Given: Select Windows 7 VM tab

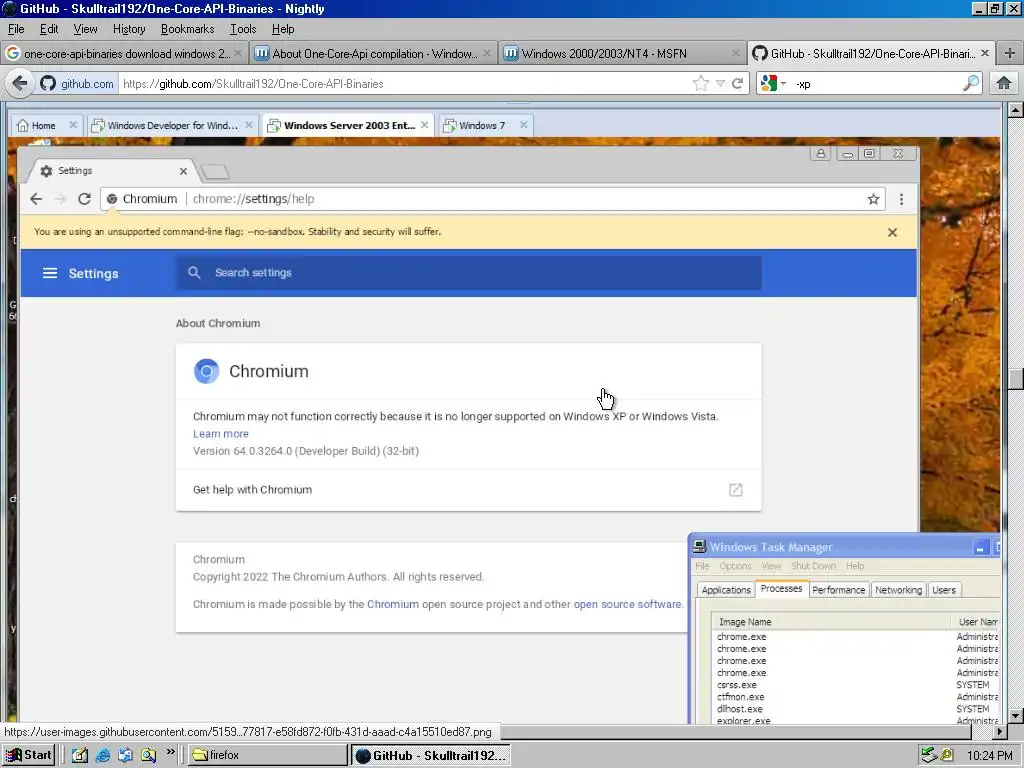Looking at the screenshot, I should 485,125.
